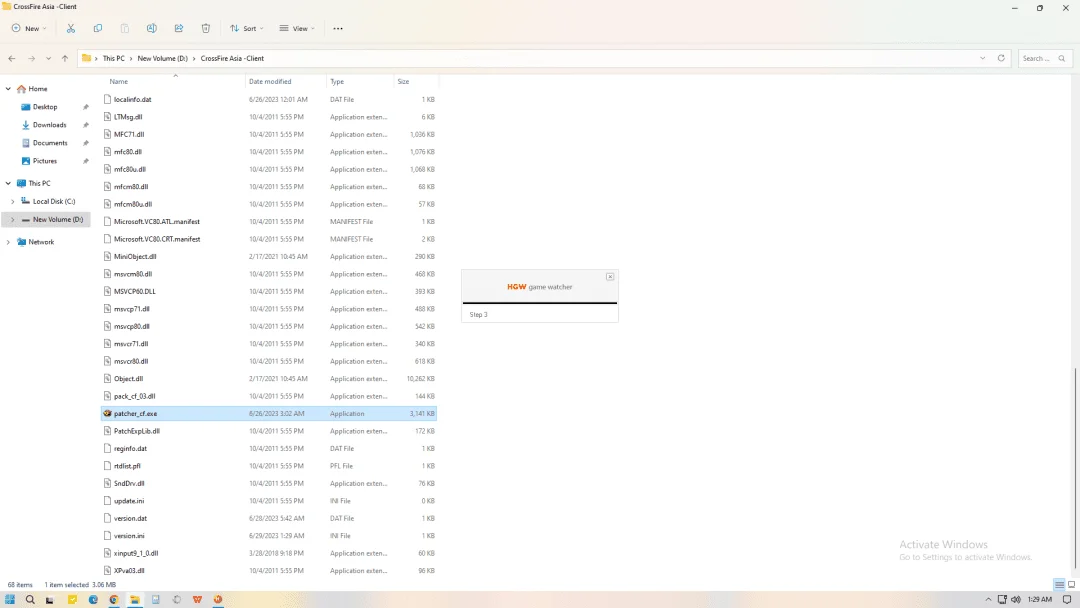Open the Windows Start menu
1080x608 pixels.
point(10,600)
